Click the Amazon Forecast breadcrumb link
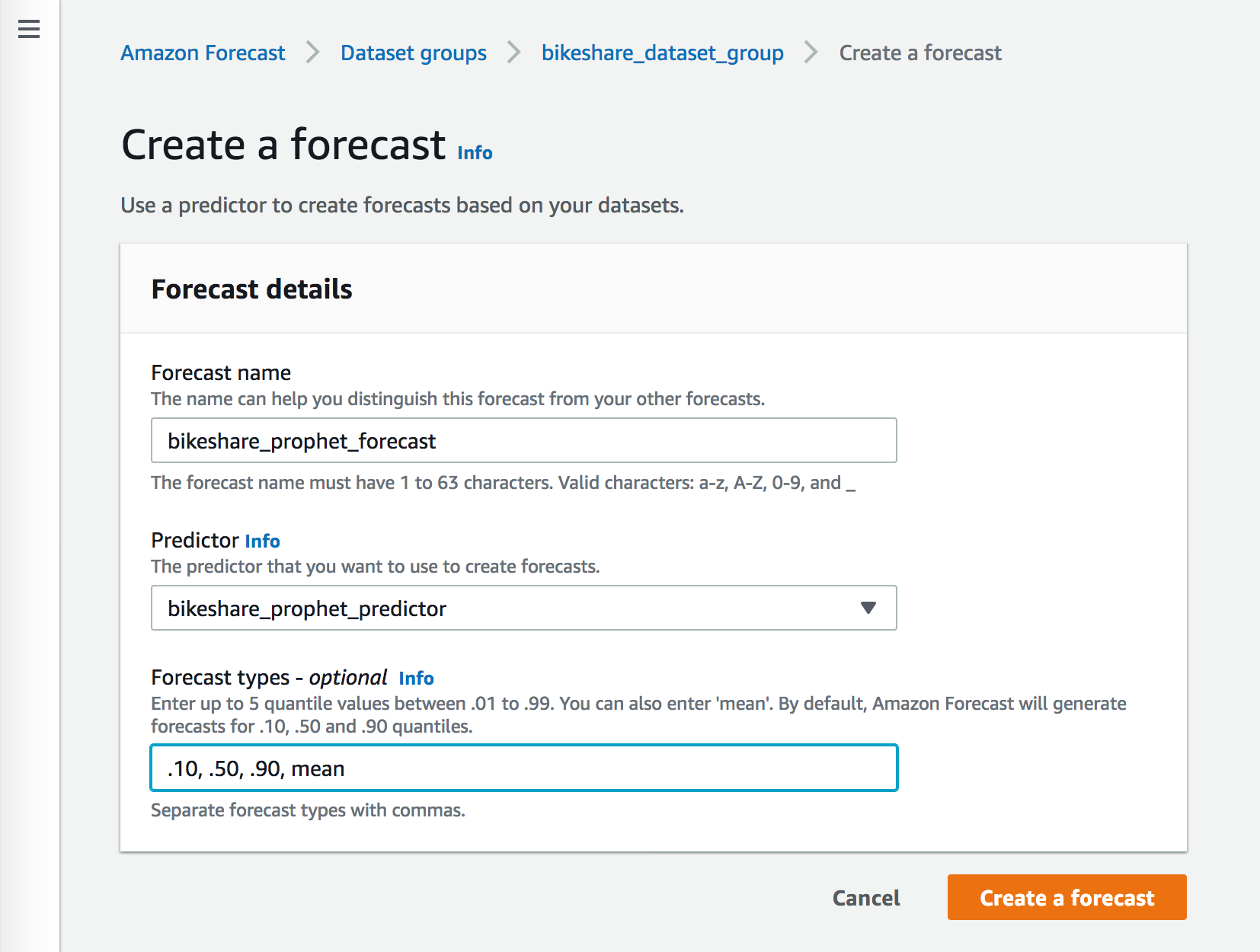The width and height of the screenshot is (1260, 952). click(x=203, y=53)
